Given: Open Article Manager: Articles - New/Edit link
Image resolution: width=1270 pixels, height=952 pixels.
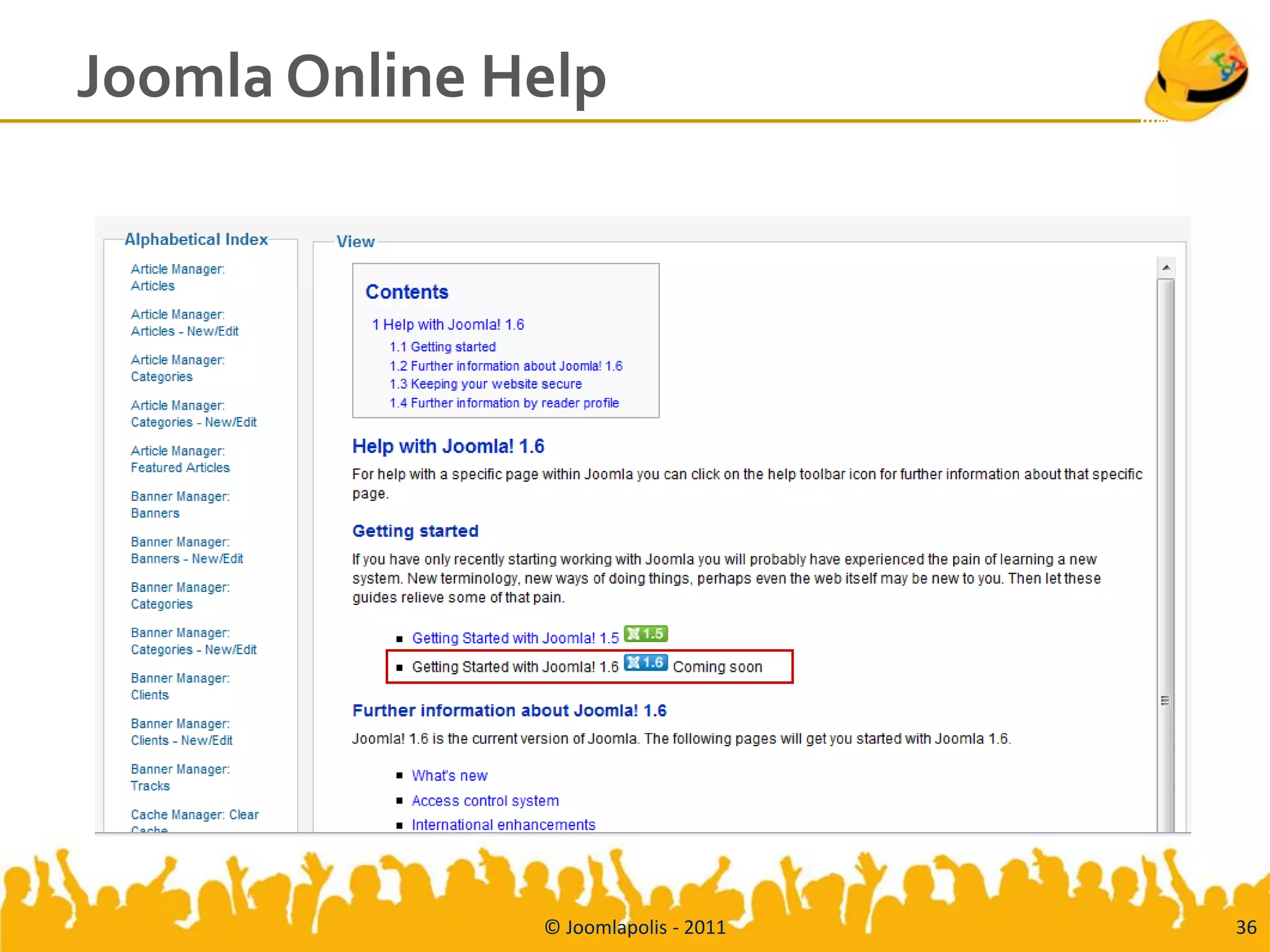Looking at the screenshot, I should 184,323.
